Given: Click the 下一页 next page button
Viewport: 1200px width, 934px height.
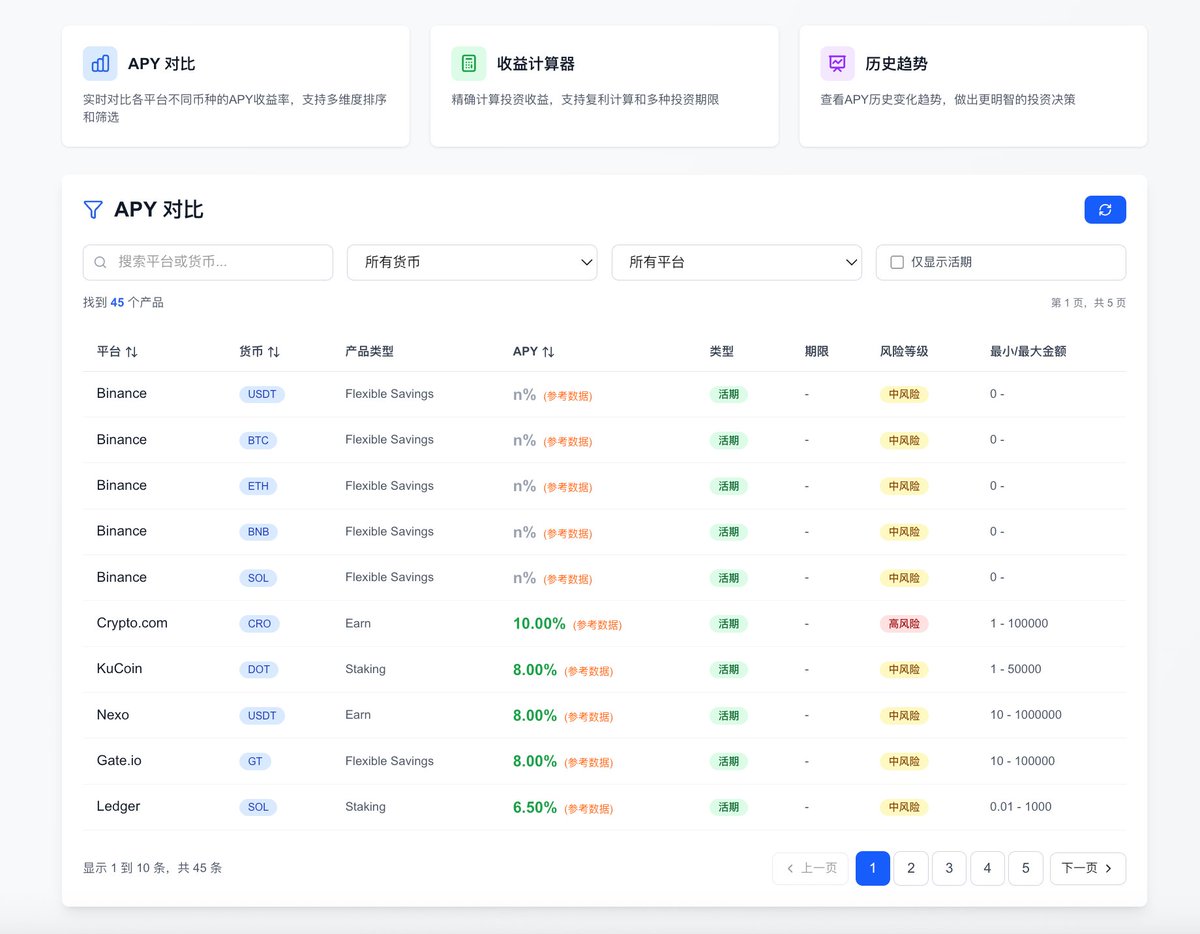Looking at the screenshot, I should [x=1088, y=868].
